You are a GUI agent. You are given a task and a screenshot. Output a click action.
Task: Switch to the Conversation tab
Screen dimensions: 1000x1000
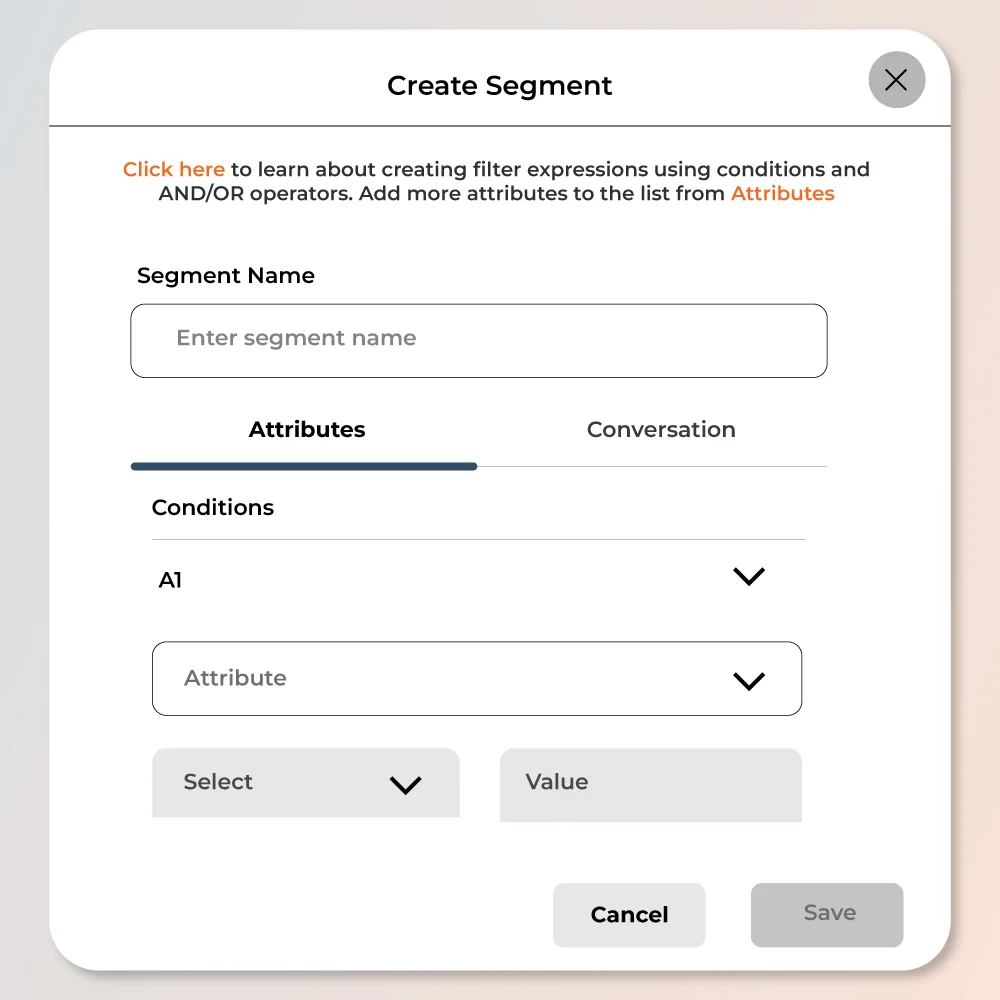[x=661, y=430]
